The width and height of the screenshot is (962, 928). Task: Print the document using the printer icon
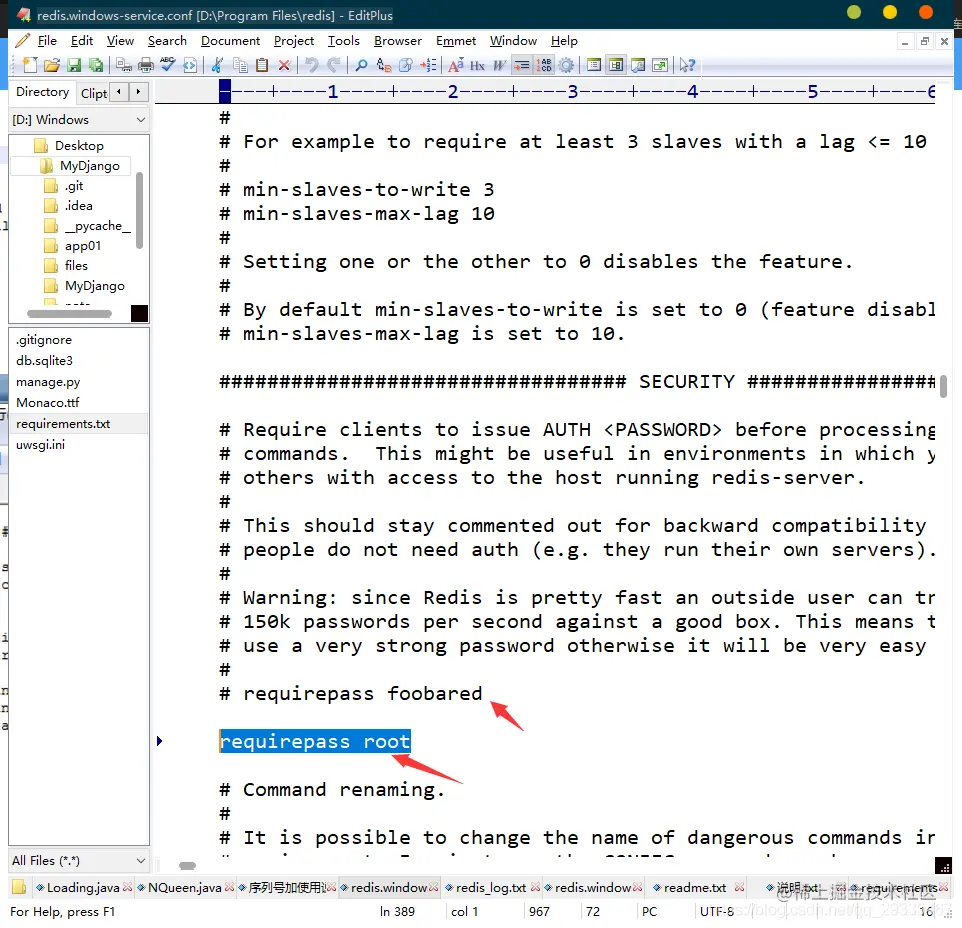click(146, 65)
